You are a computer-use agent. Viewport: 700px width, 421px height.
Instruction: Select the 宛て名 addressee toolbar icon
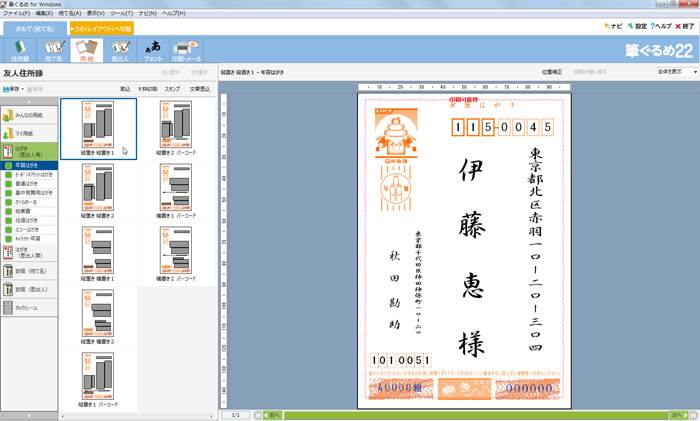tap(52, 49)
